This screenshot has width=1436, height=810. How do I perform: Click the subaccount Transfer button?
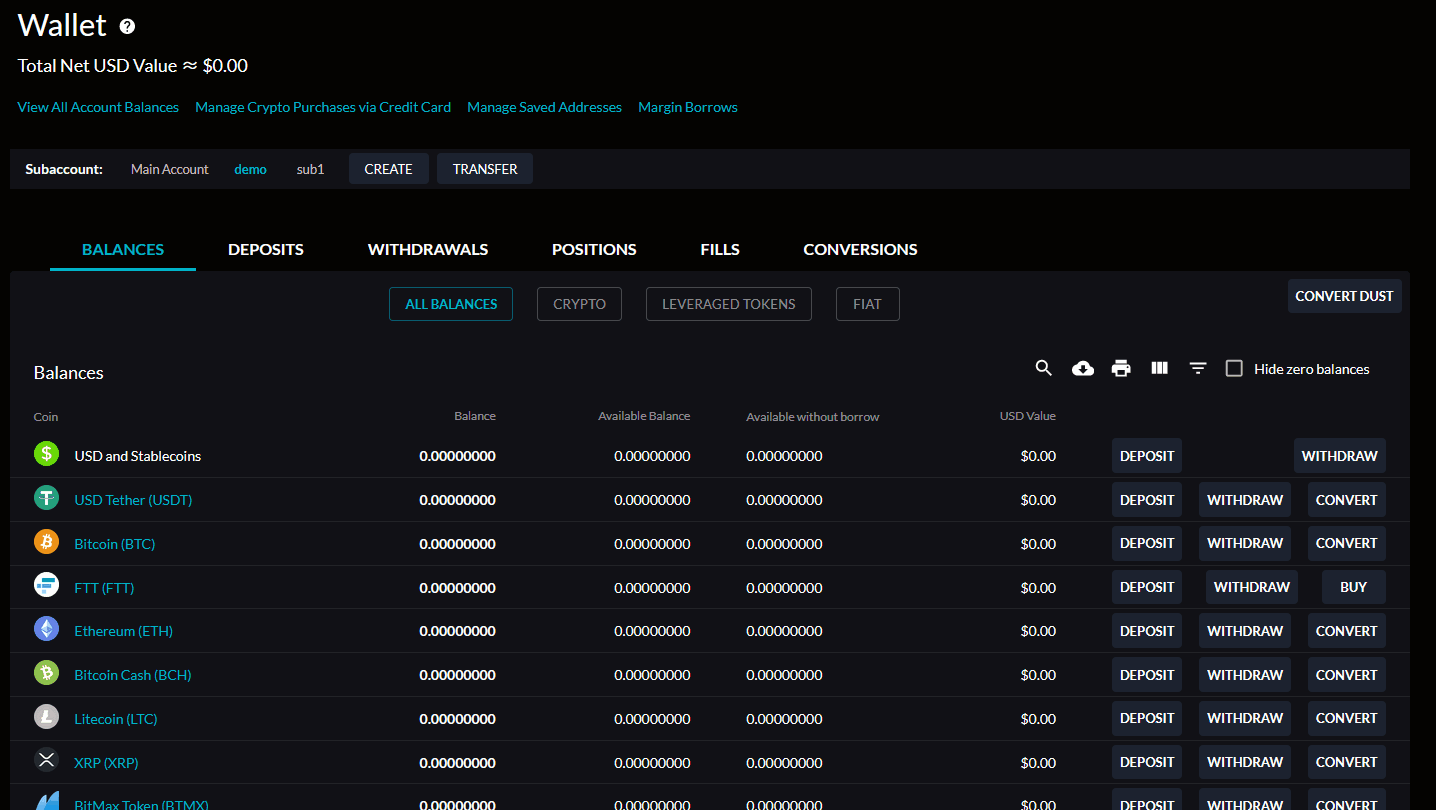485,169
